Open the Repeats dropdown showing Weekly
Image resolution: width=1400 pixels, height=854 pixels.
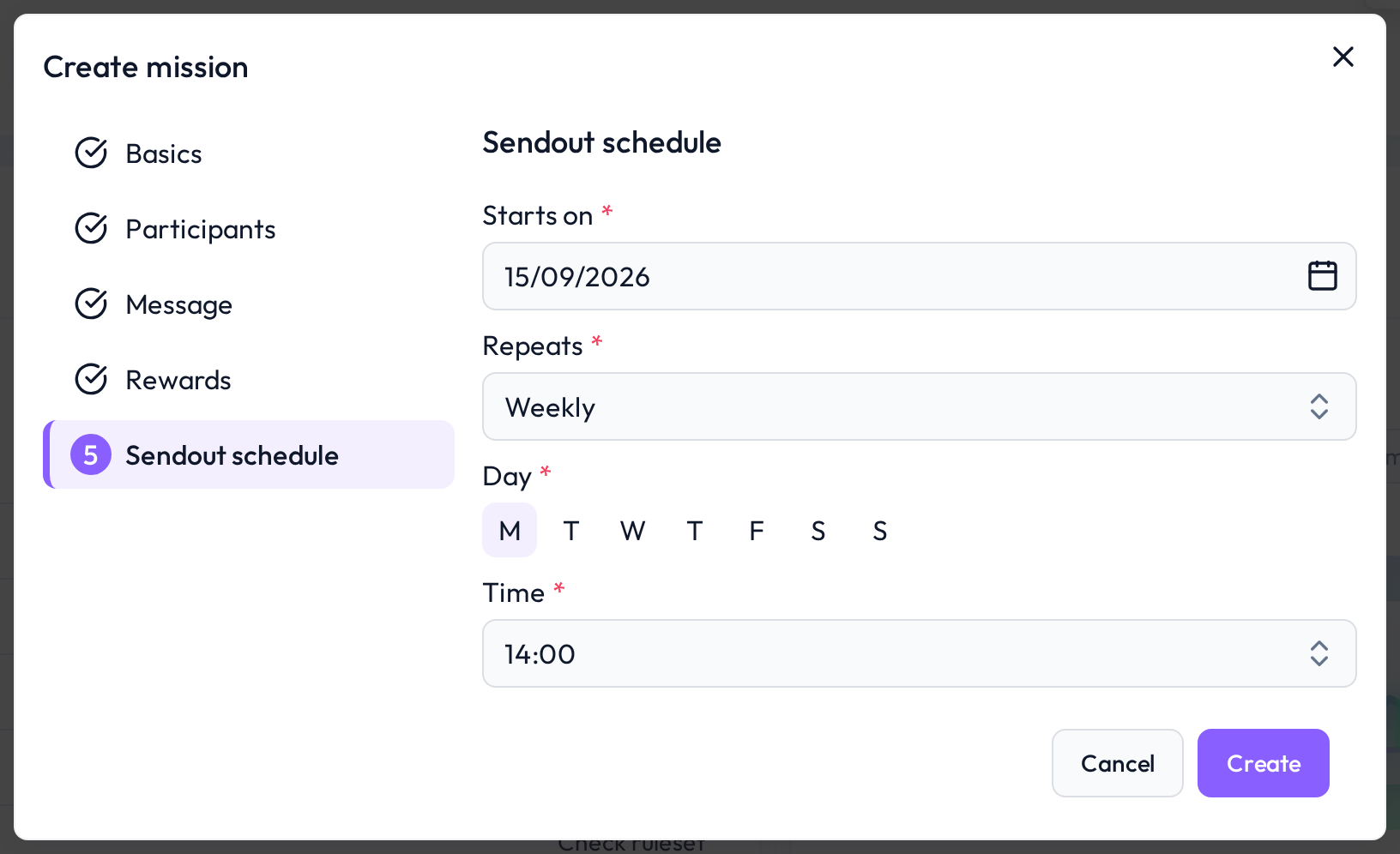click(x=919, y=406)
